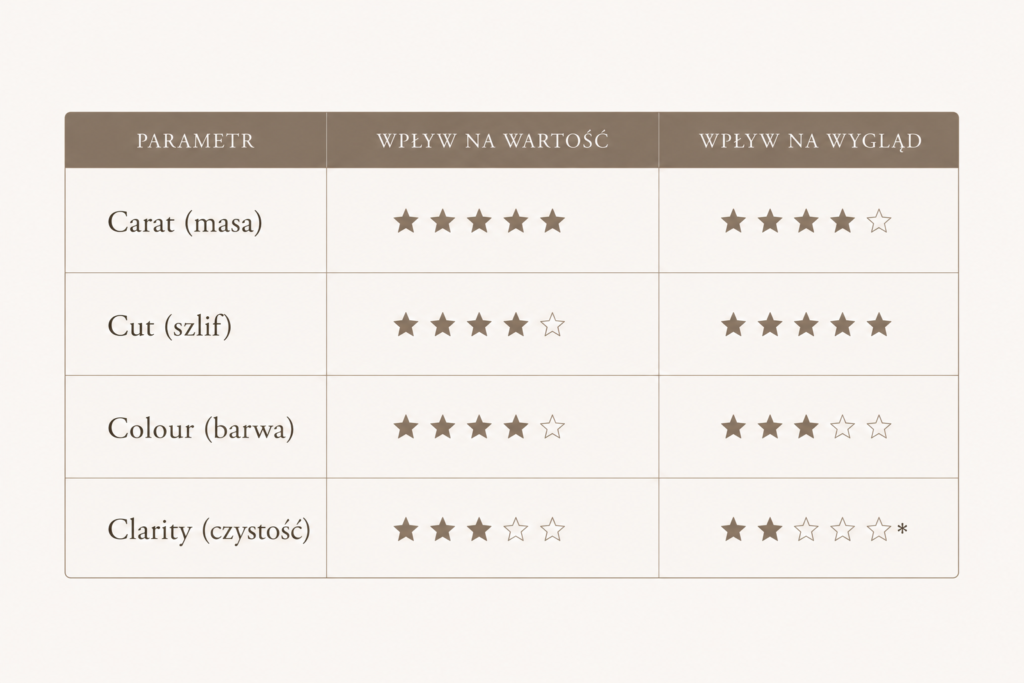This screenshot has width=1024, height=683.
Task: Click the last filled star in Cut appearance rating
Action: (x=879, y=325)
